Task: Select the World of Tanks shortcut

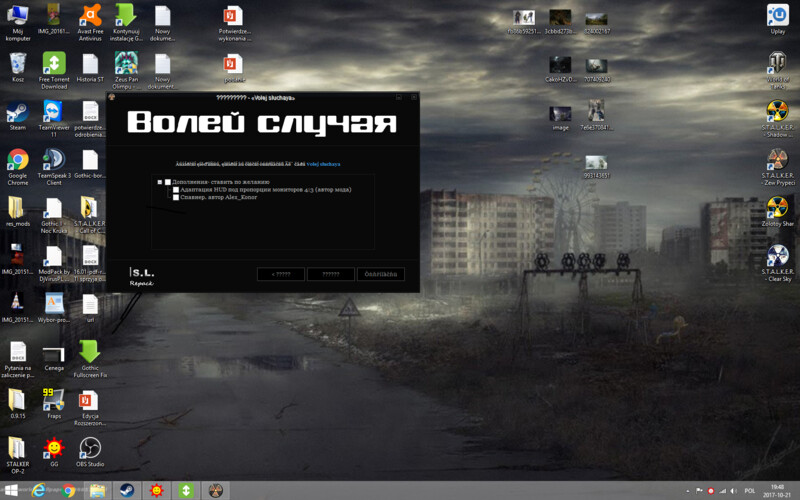Action: click(777, 62)
